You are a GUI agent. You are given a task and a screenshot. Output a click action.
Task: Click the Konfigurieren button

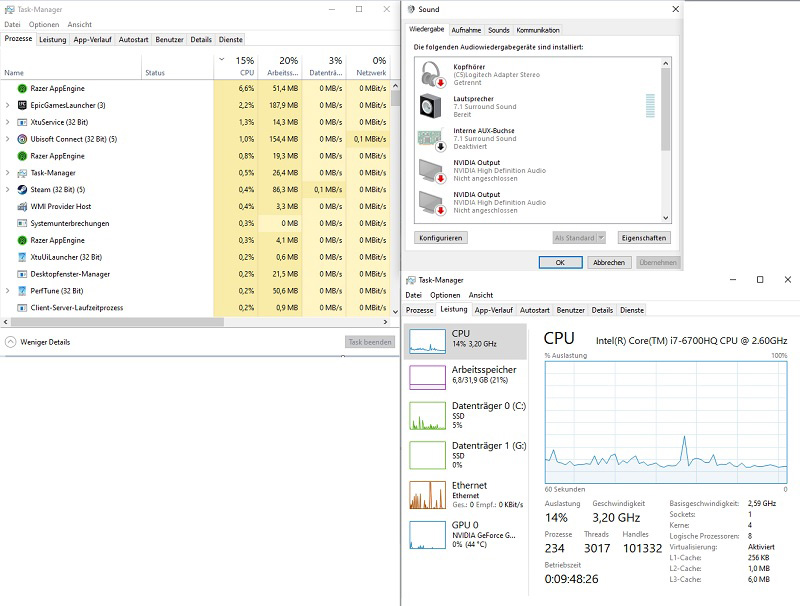pos(441,238)
